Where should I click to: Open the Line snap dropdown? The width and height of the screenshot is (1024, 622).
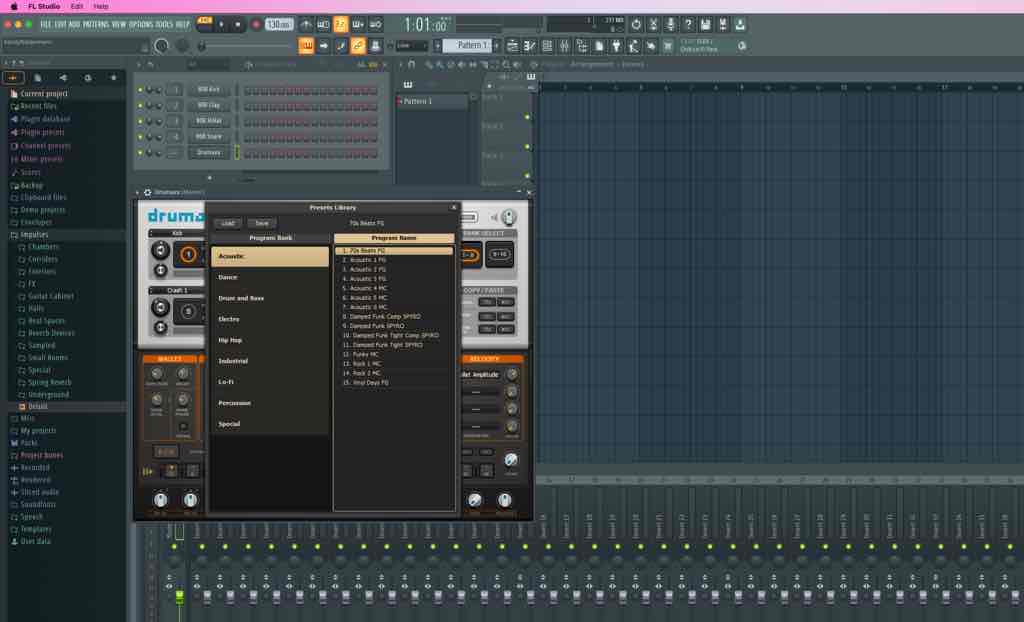point(411,46)
